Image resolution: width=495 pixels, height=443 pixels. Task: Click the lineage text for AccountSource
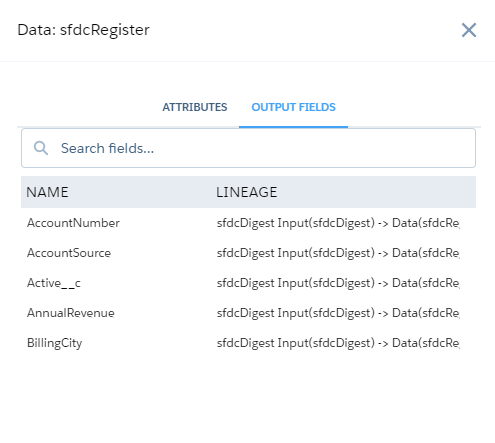pos(338,253)
